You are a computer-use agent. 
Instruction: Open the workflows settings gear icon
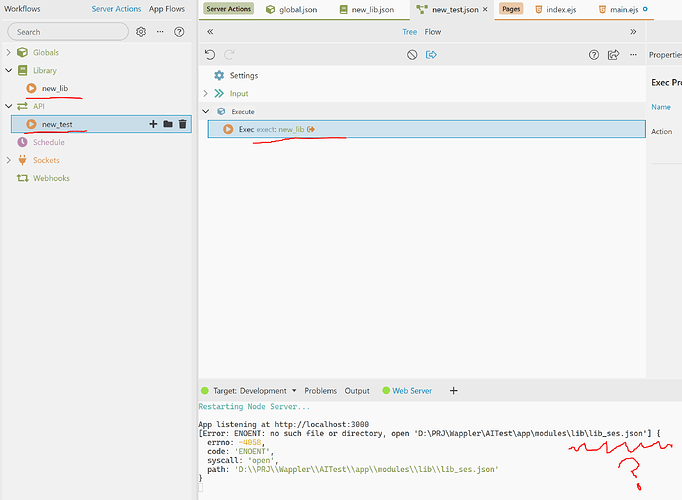141,32
